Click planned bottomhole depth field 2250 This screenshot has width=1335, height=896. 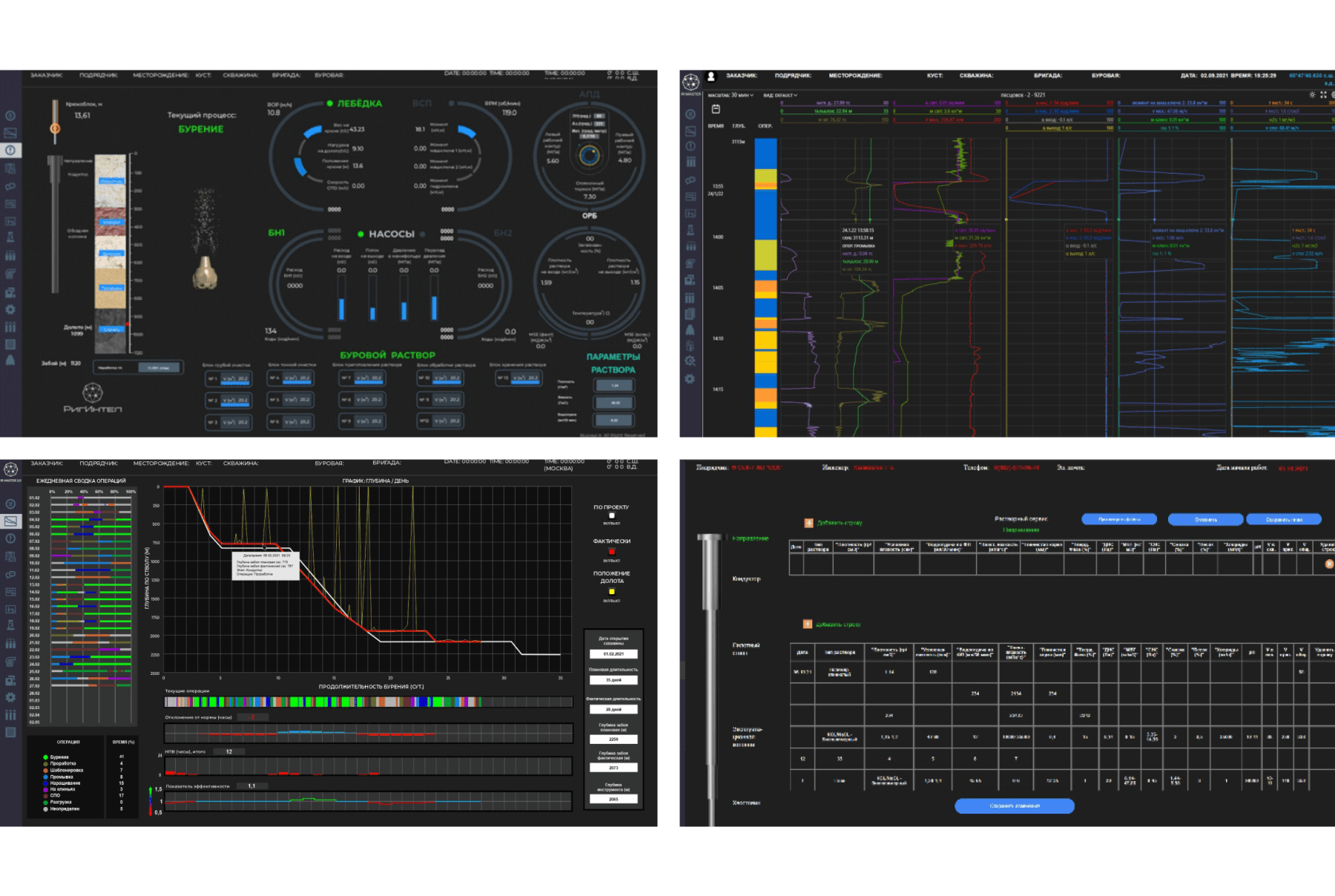613,739
